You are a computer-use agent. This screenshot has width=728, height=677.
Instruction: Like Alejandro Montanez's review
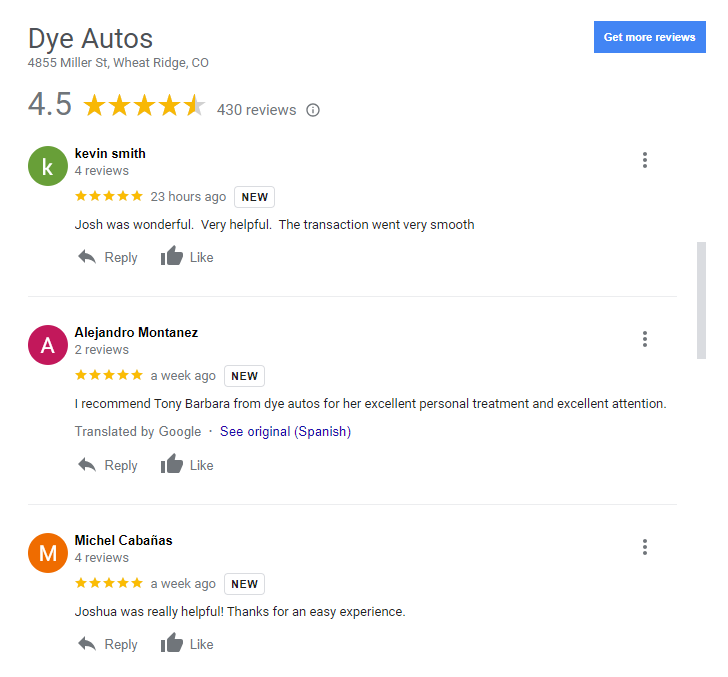click(x=187, y=464)
